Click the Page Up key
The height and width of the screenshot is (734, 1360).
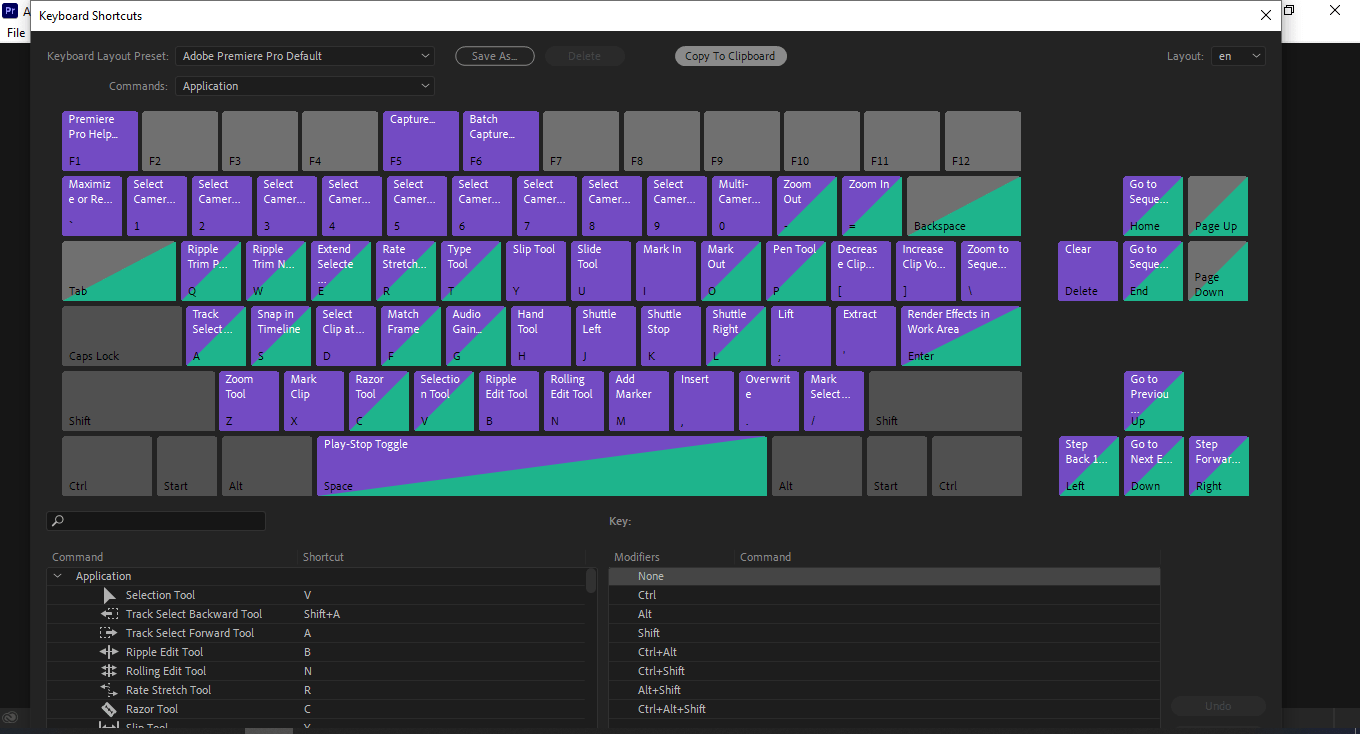click(1218, 206)
